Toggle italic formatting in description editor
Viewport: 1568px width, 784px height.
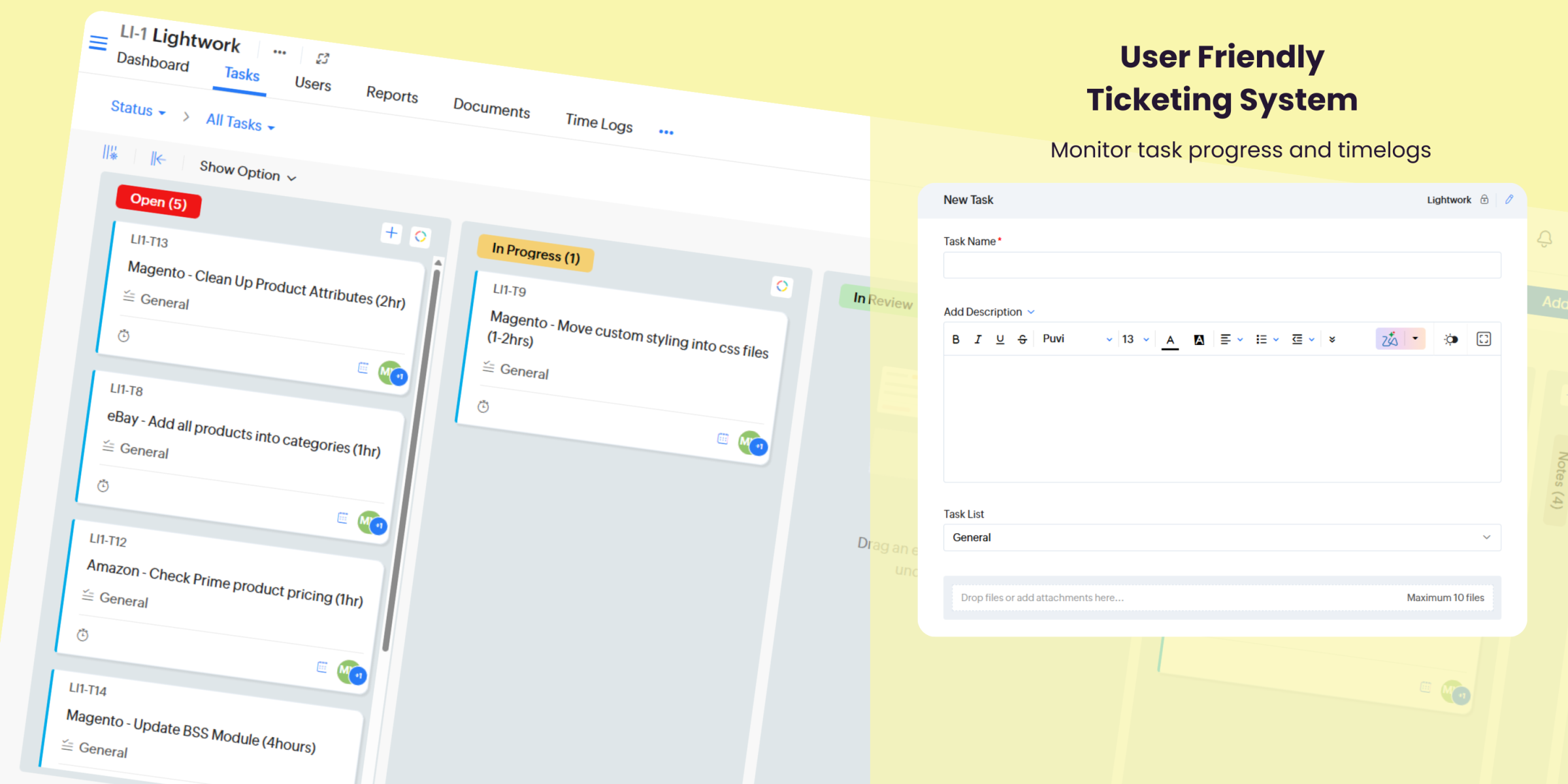pyautogui.click(x=978, y=339)
